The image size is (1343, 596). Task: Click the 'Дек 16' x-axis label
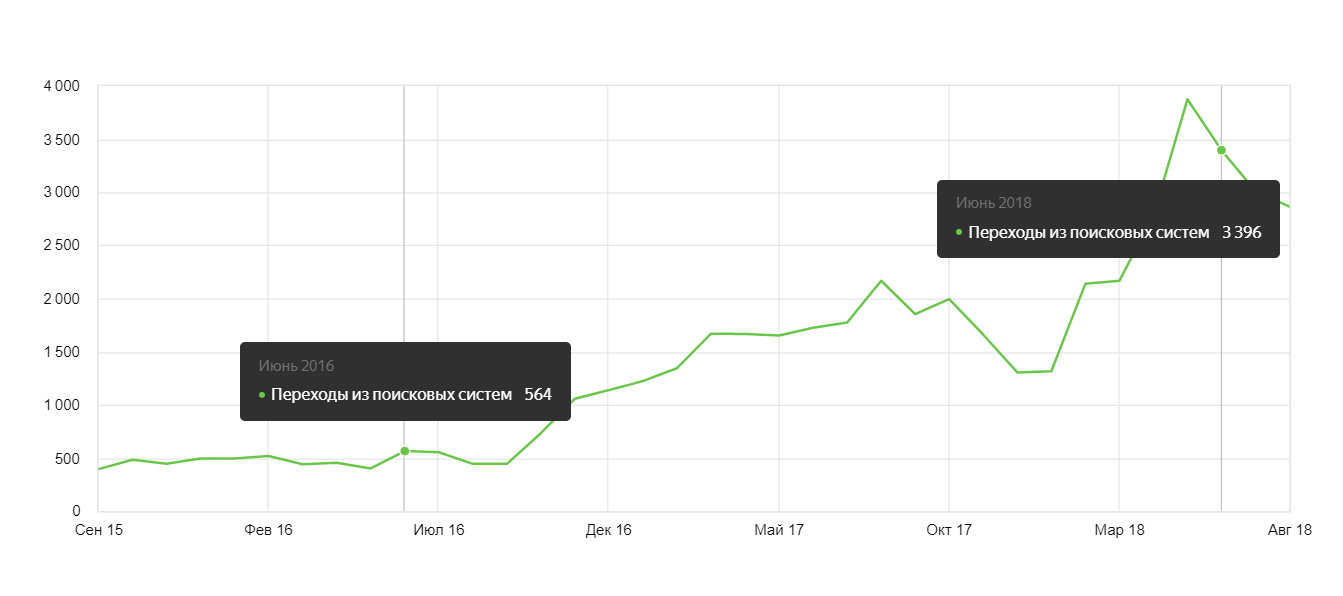[x=608, y=530]
